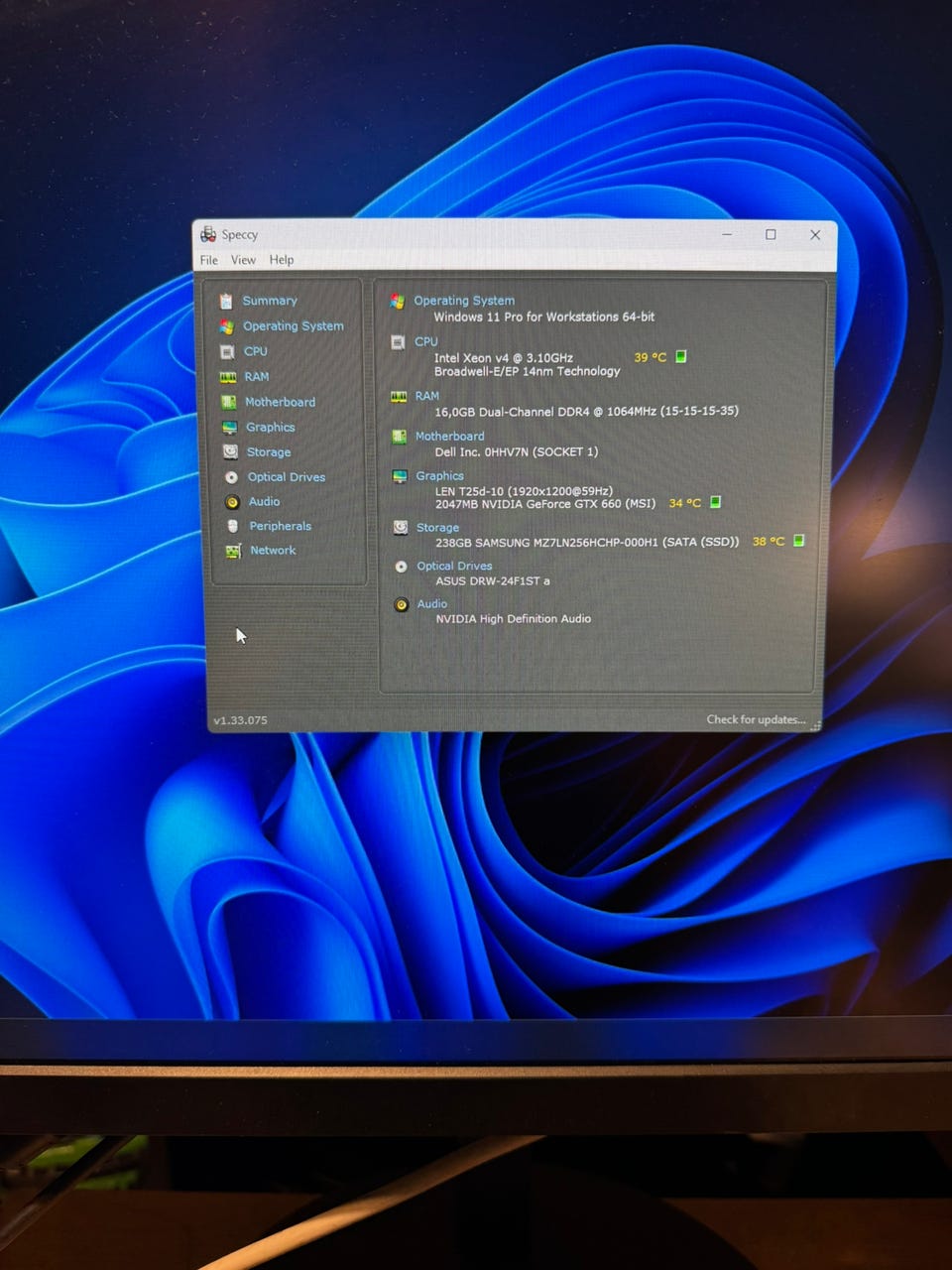Open the Operating System heading link

[x=464, y=301]
